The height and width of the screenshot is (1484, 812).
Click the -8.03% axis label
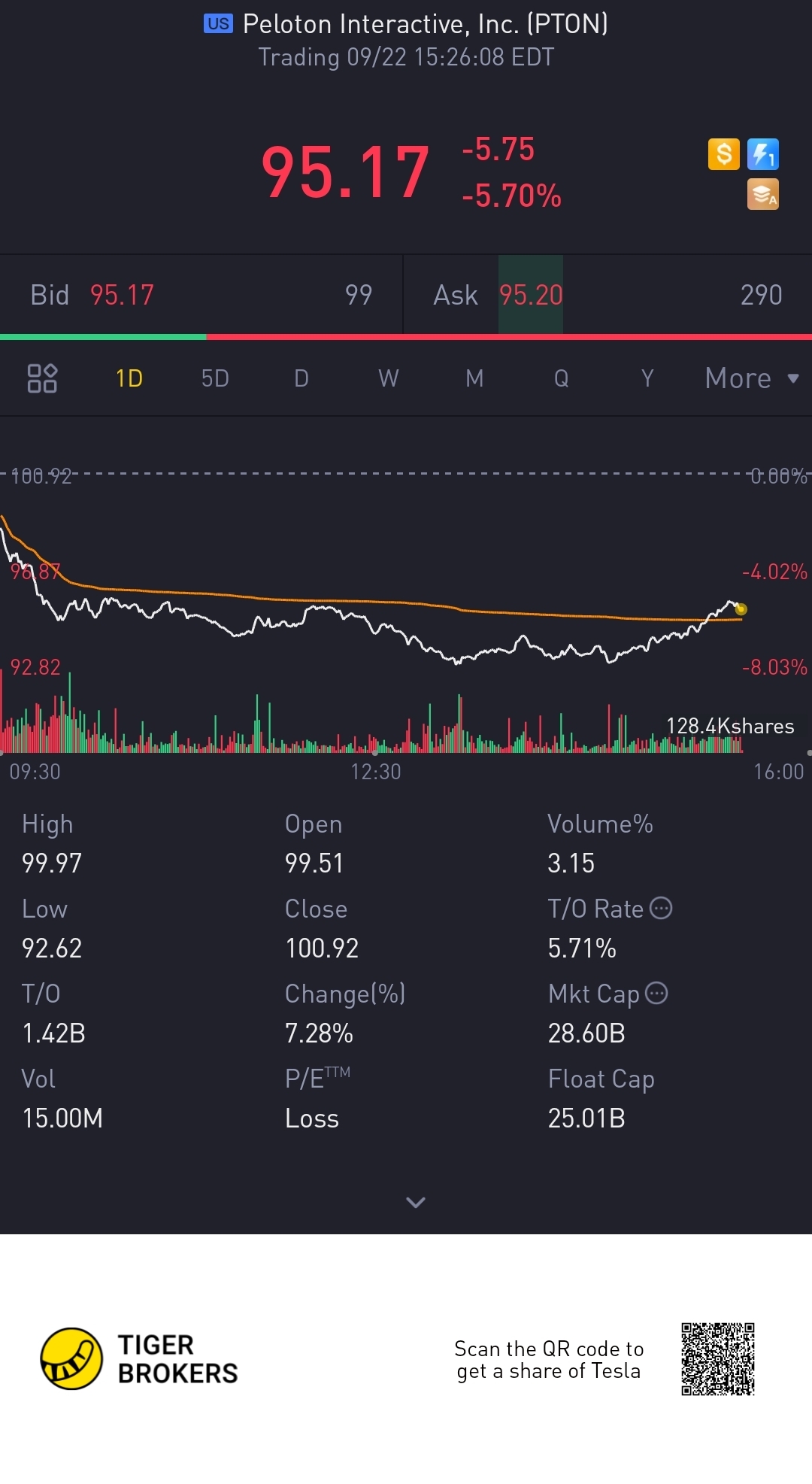pyautogui.click(x=774, y=667)
